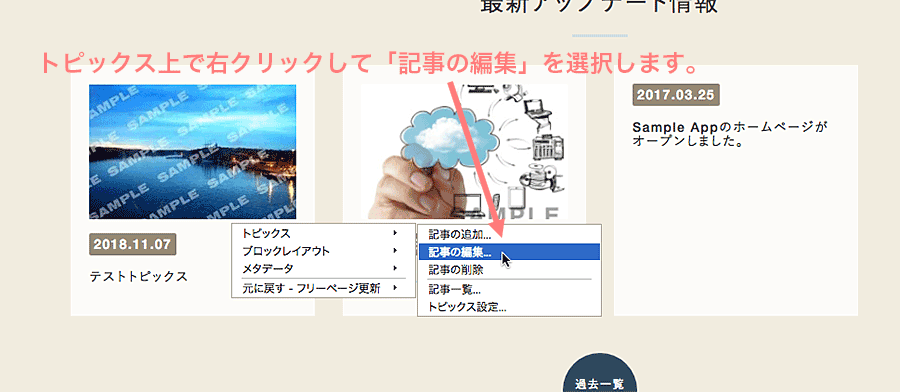Expand the 元に戻す submenu arrow
This screenshot has width=900, height=392.
coord(395,288)
